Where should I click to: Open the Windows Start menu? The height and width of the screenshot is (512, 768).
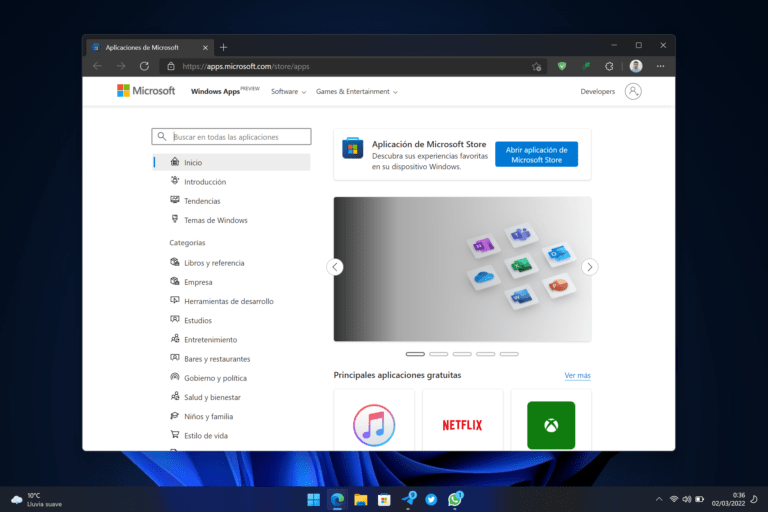[x=313, y=499]
